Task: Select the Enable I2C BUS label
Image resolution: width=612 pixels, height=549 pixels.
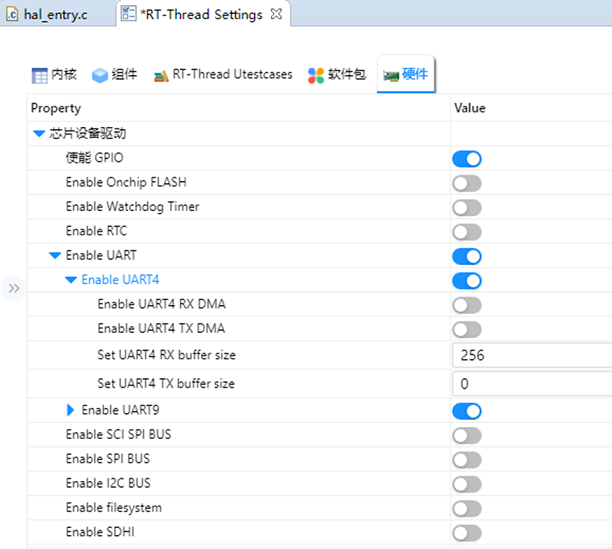Action: click(108, 483)
